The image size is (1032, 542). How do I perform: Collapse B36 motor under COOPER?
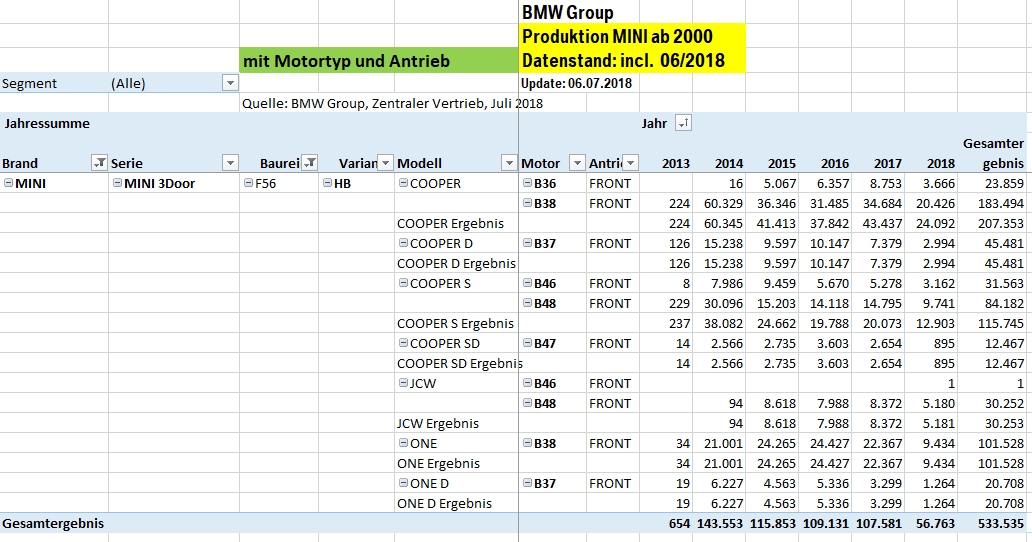tap(527, 183)
